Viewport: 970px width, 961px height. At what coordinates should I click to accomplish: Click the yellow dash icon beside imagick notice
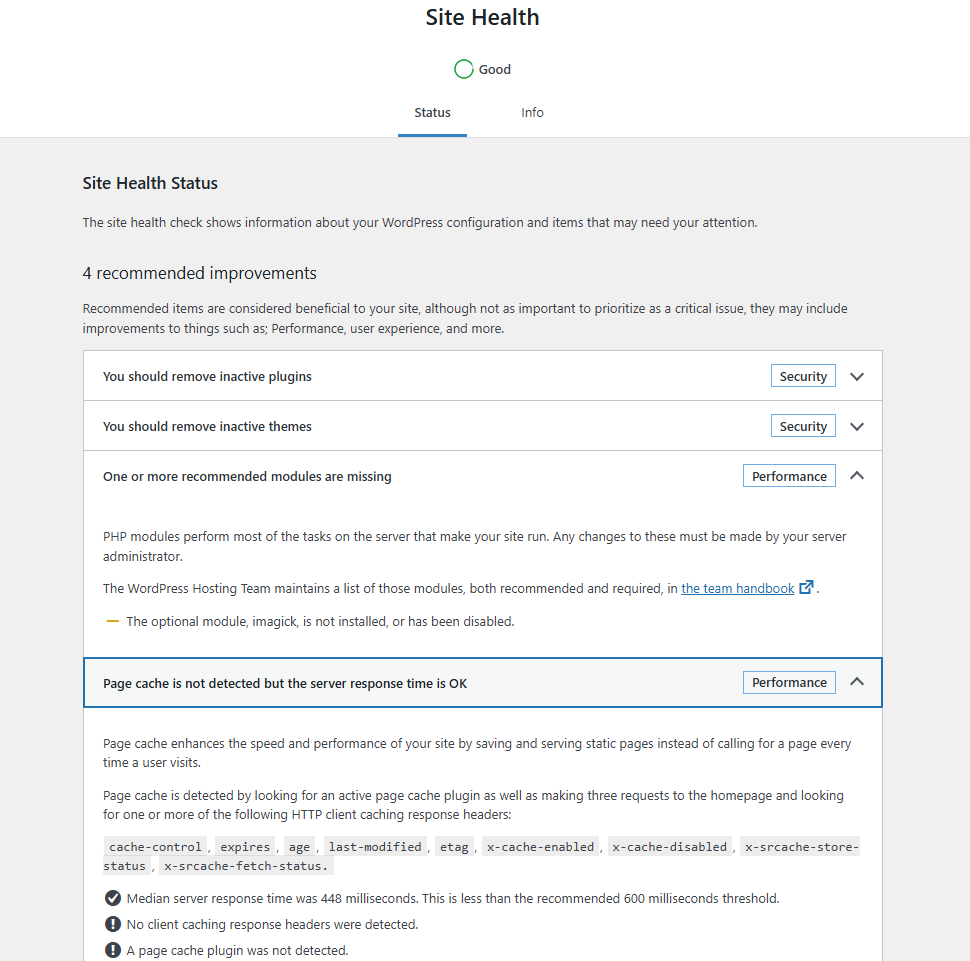point(113,621)
